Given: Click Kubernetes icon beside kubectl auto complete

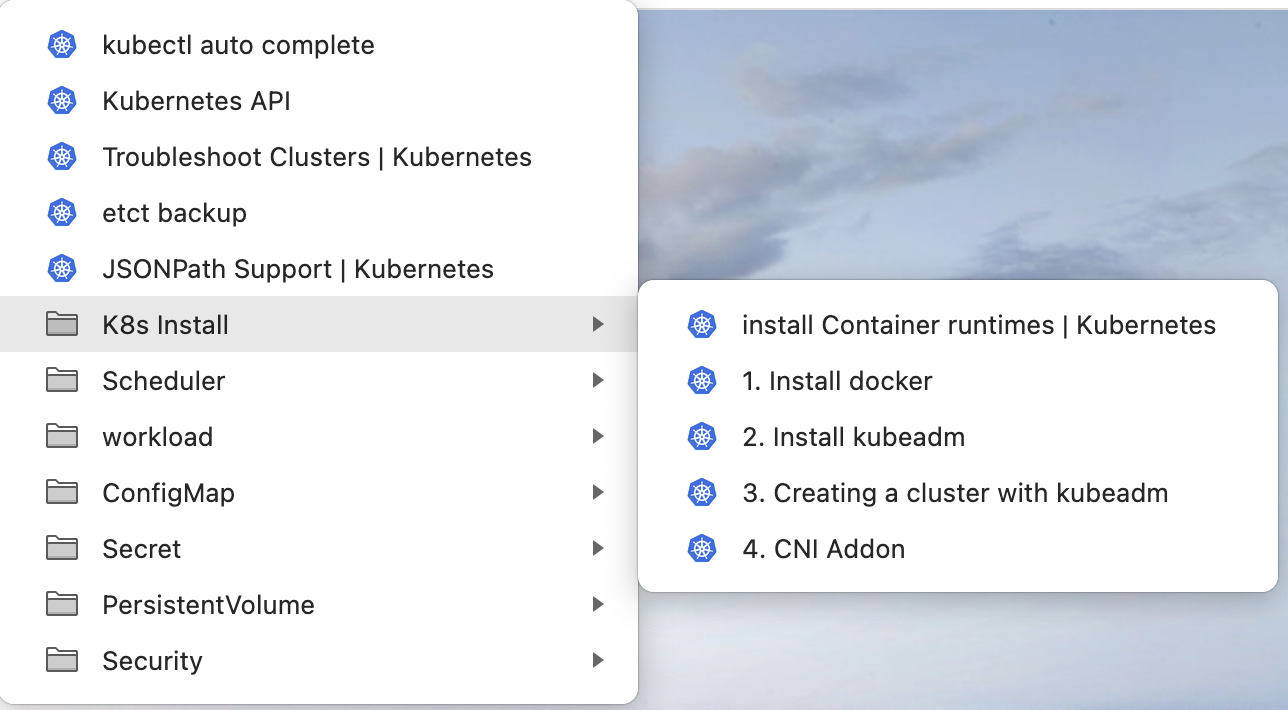Looking at the screenshot, I should [62, 45].
